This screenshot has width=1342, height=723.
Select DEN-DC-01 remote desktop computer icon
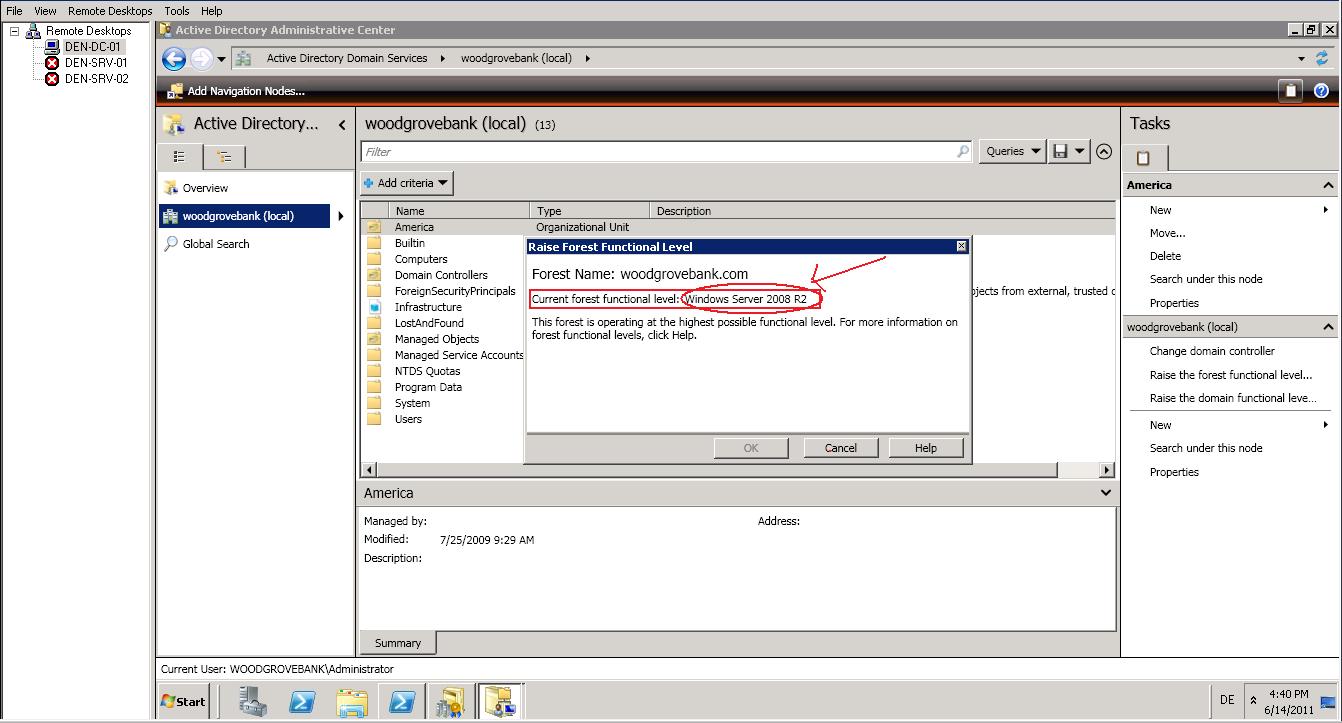pyautogui.click(x=52, y=47)
